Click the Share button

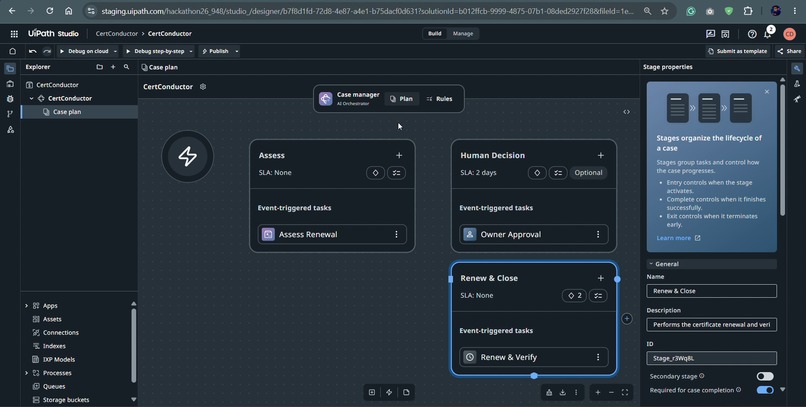[x=789, y=51]
